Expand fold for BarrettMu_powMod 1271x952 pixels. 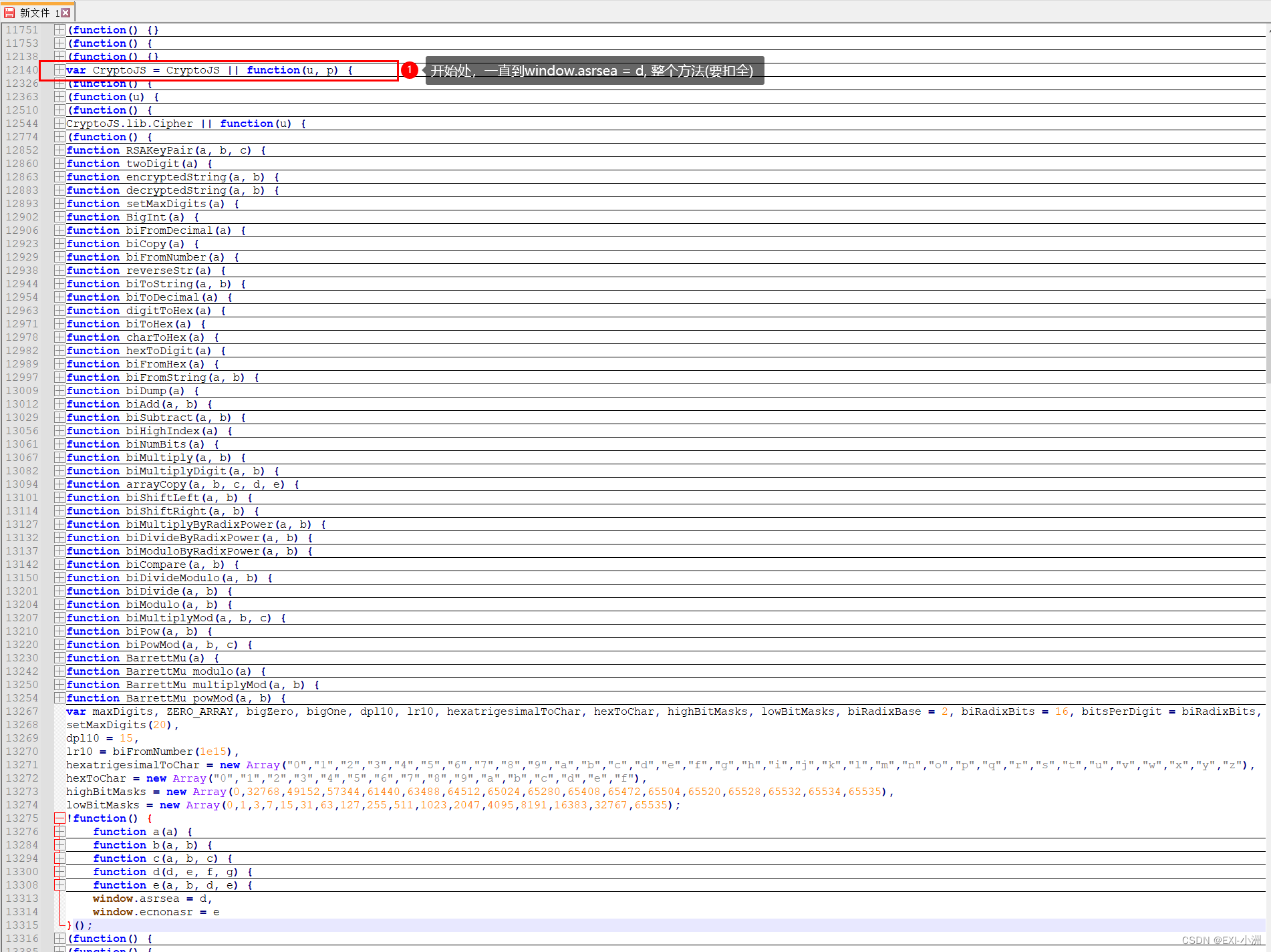point(59,698)
